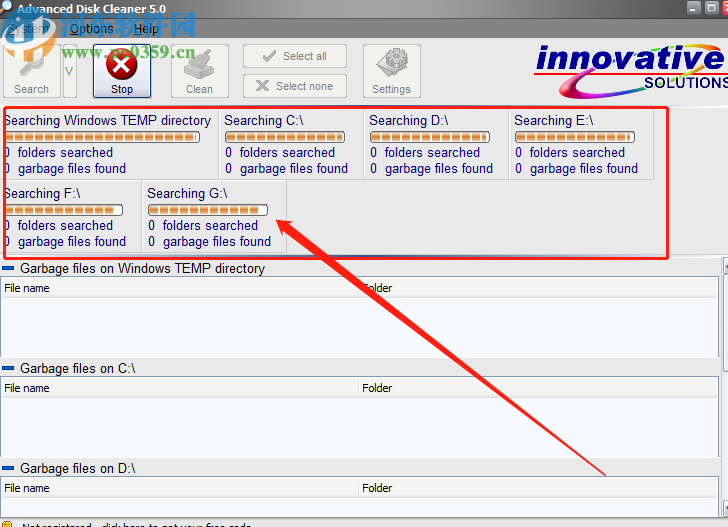
Task: Click the Searching G:\ progress bar
Action: point(208,210)
